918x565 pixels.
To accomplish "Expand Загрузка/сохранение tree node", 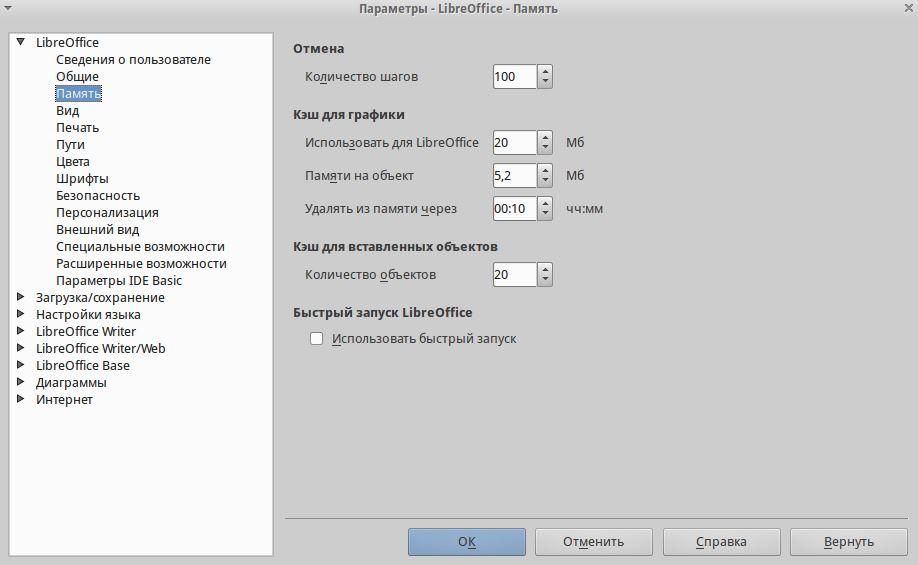I will [20, 297].
